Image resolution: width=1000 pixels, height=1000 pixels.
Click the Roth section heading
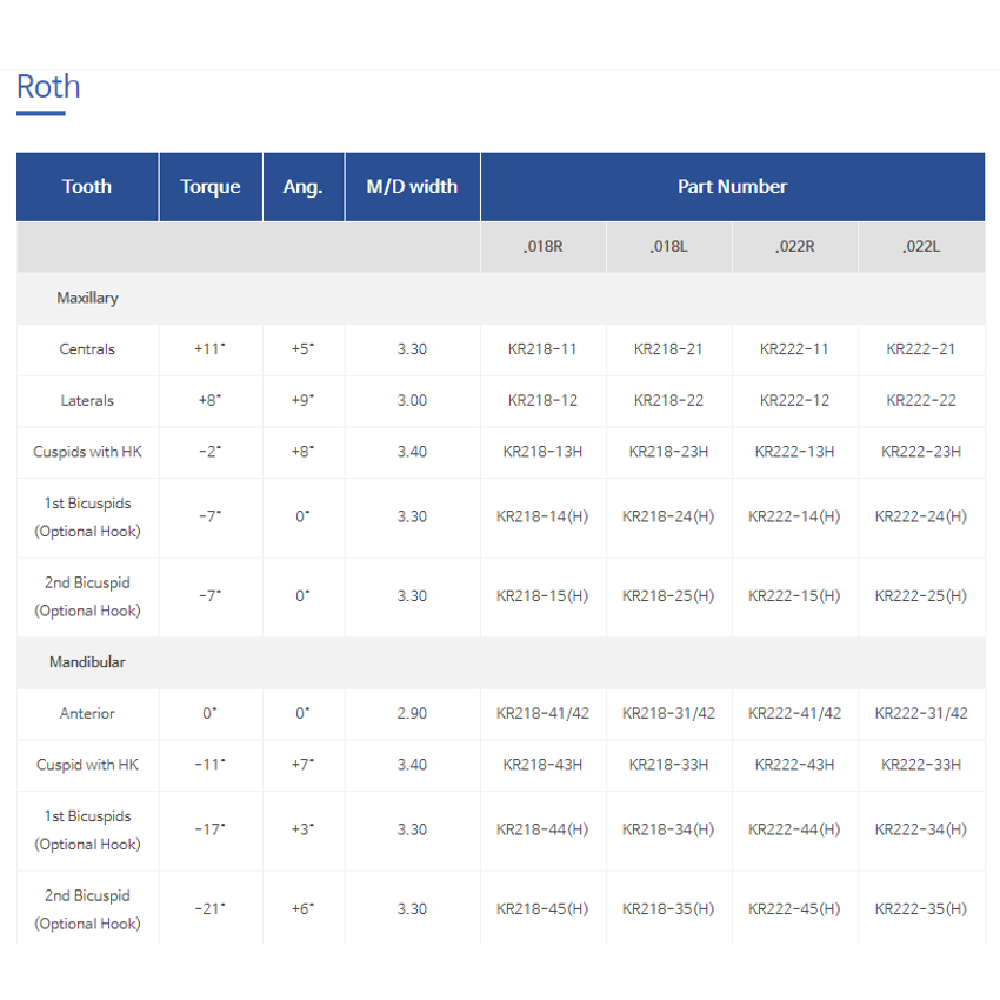[x=48, y=87]
